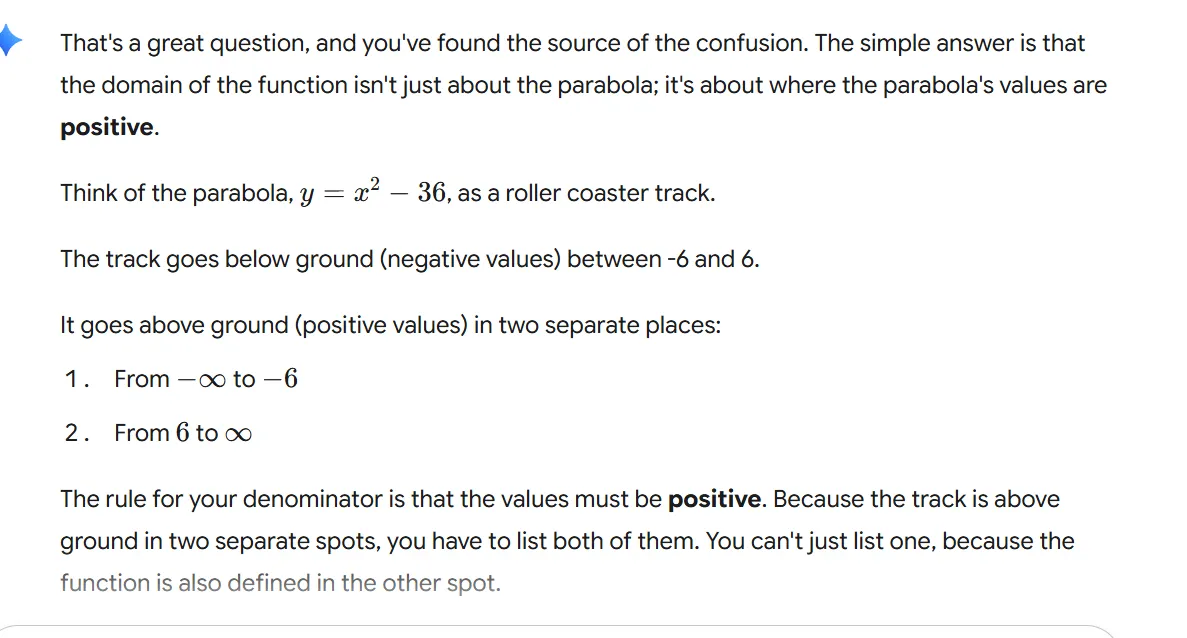Select list item 1, From −∞ to −6
The image size is (1187, 638).
tap(205, 379)
